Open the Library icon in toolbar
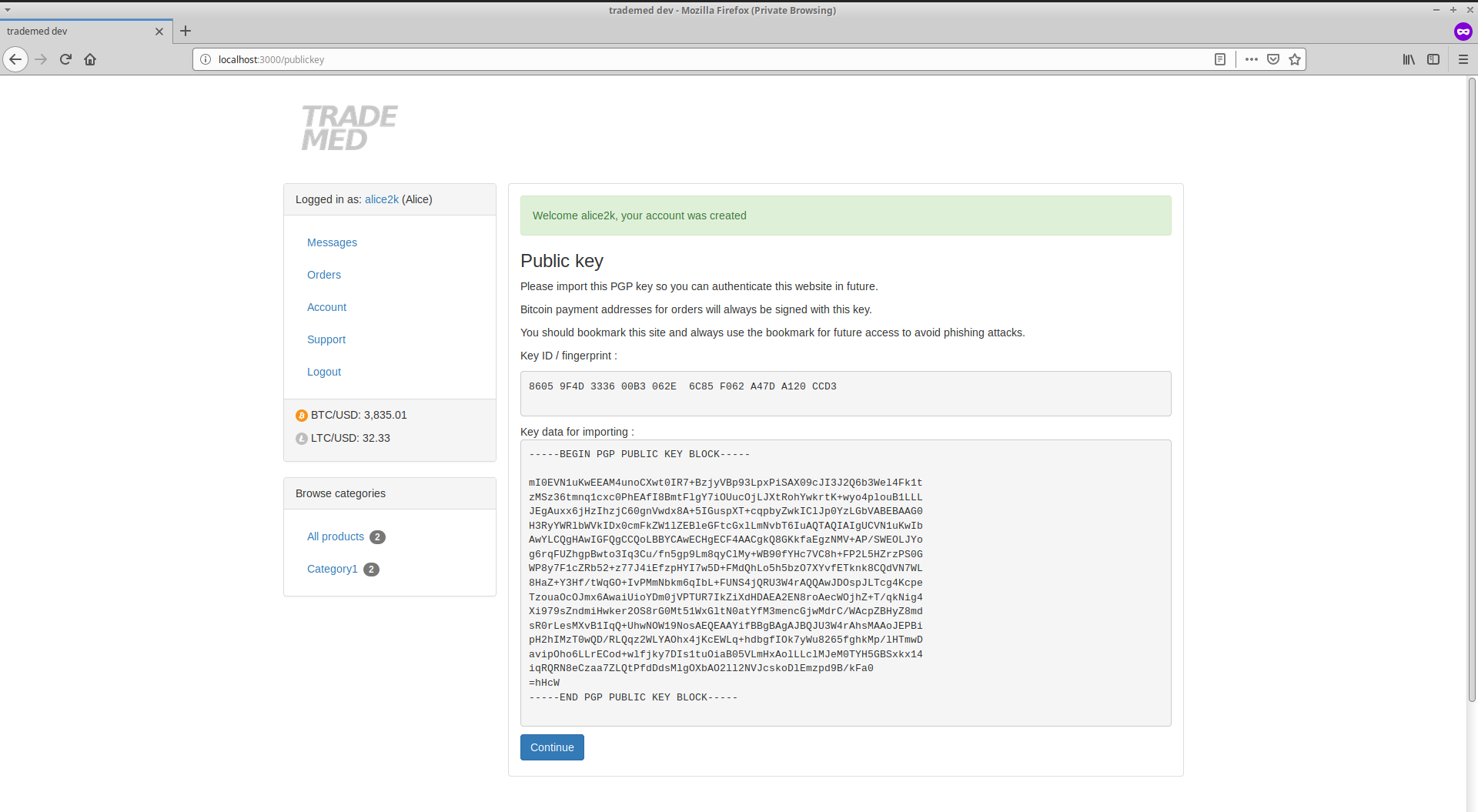Image resolution: width=1478 pixels, height=812 pixels. (1409, 59)
